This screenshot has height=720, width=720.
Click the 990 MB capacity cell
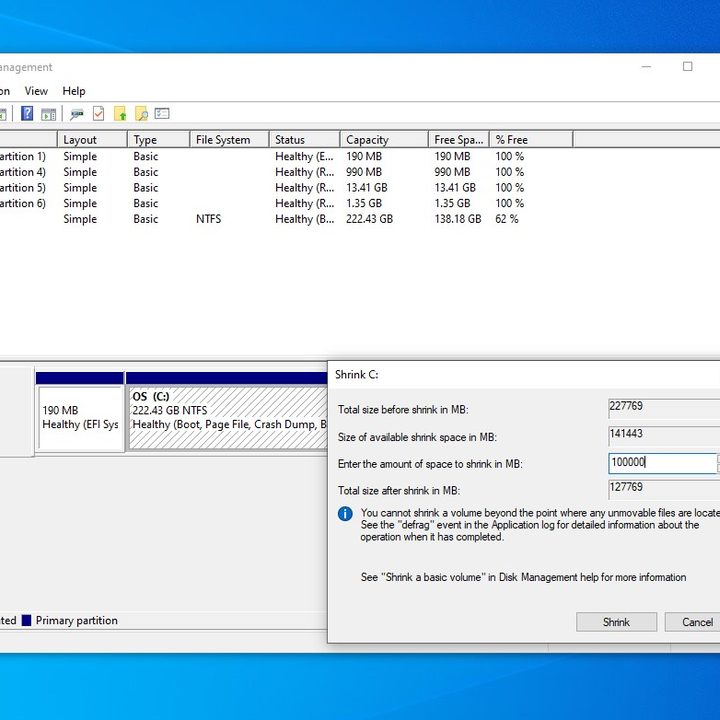[x=364, y=172]
